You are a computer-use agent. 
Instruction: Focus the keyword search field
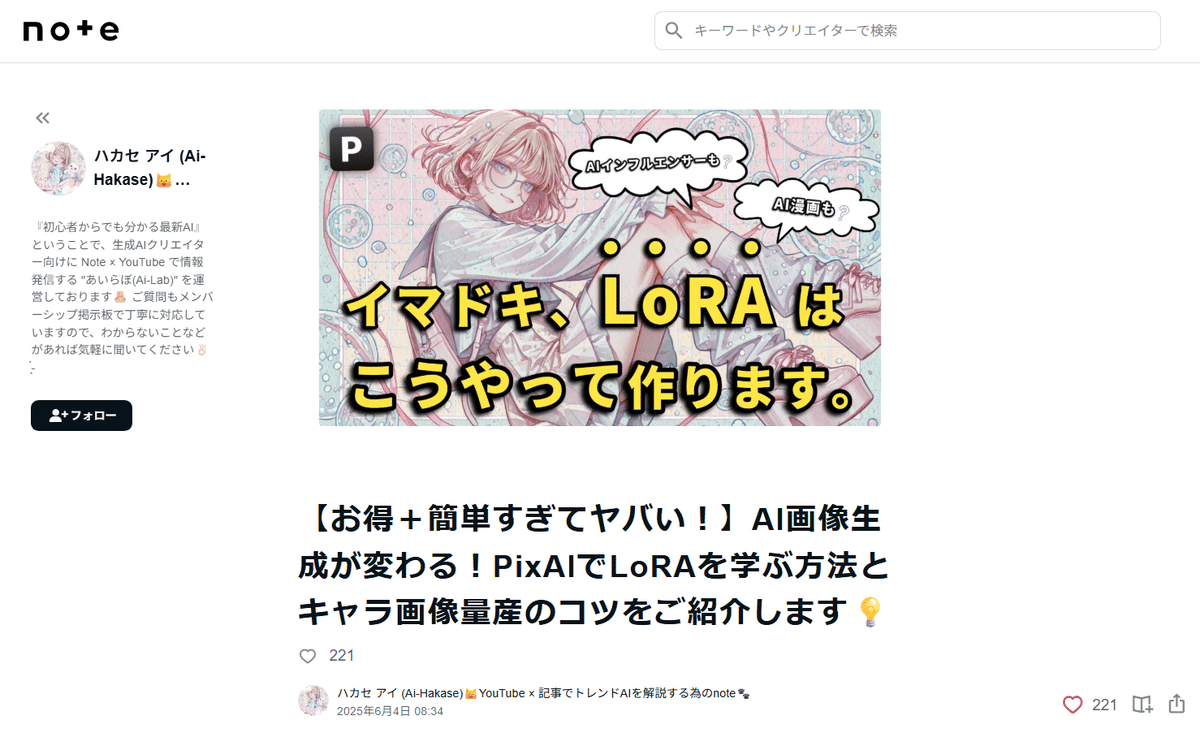[x=907, y=31]
